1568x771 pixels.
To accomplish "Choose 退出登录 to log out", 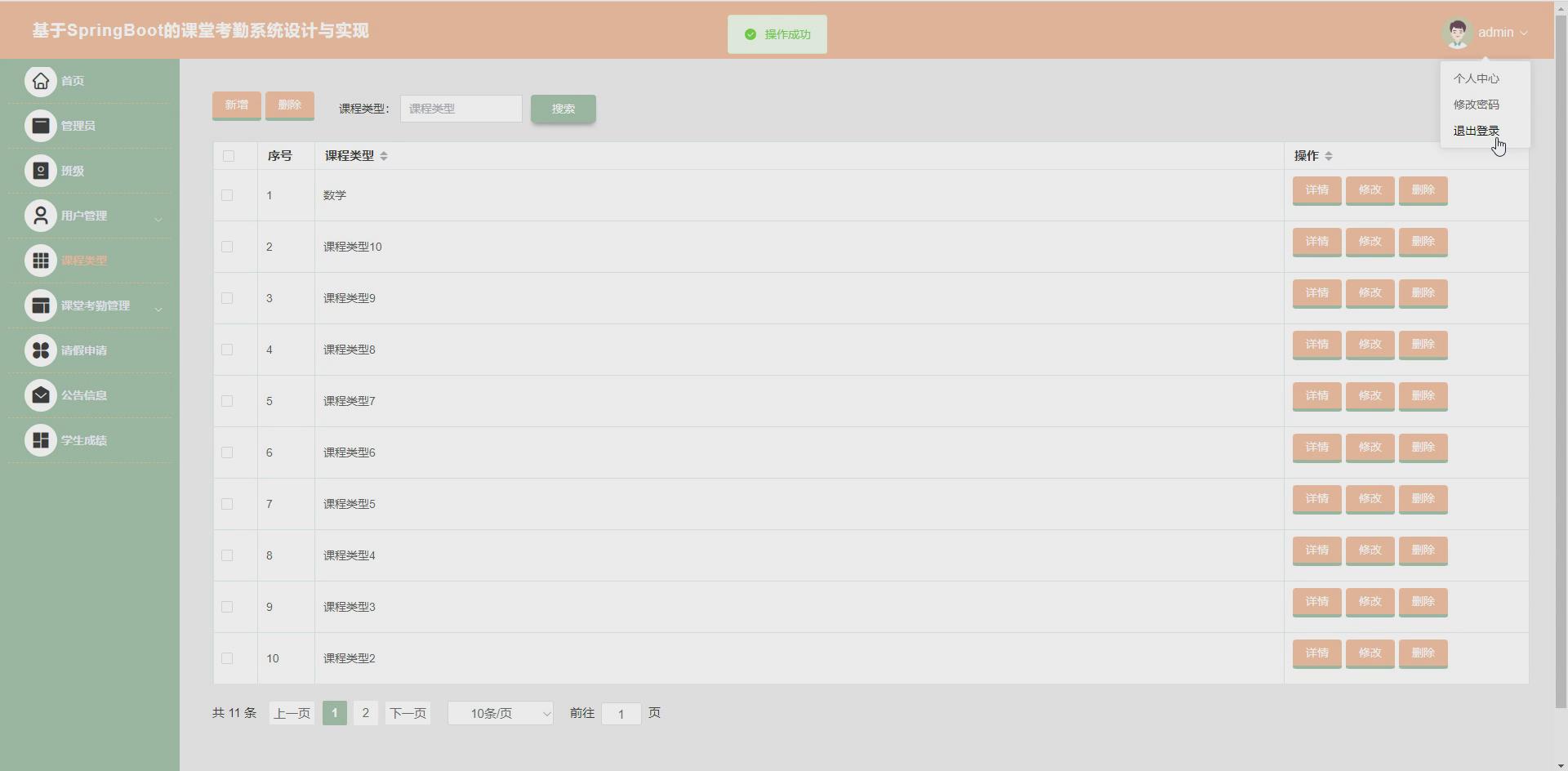I will pyautogui.click(x=1476, y=131).
